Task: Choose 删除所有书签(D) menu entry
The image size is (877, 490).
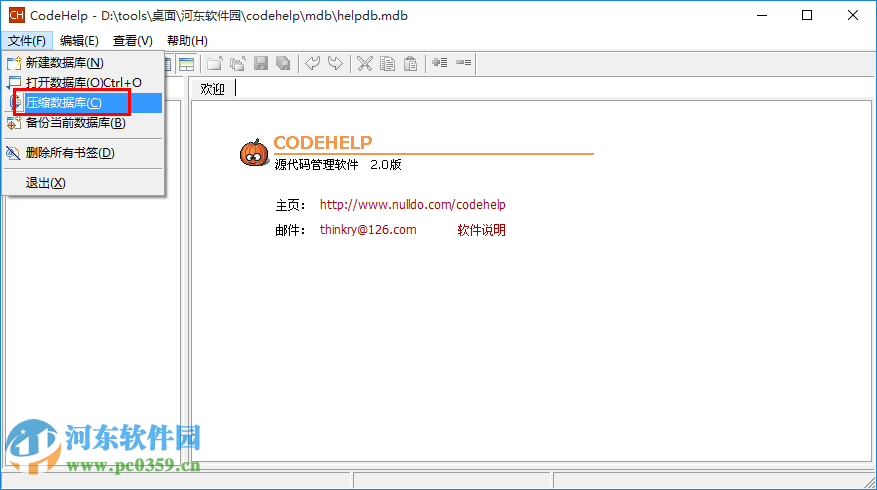Action: coord(84,153)
